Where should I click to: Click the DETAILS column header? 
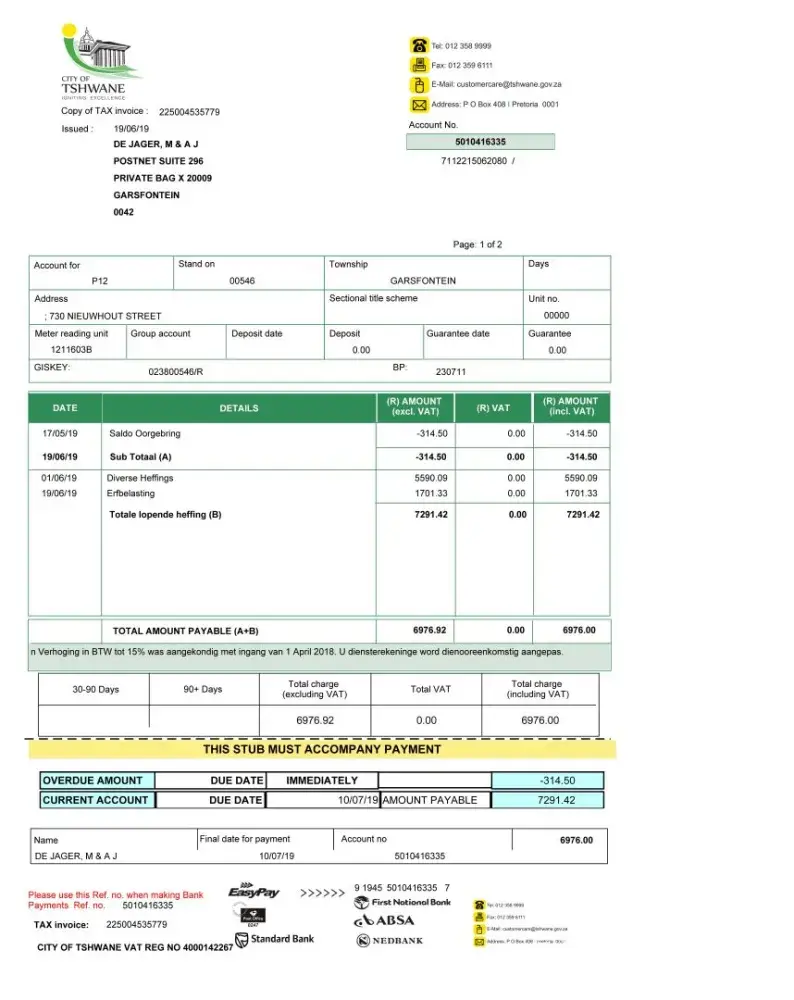[x=239, y=408]
